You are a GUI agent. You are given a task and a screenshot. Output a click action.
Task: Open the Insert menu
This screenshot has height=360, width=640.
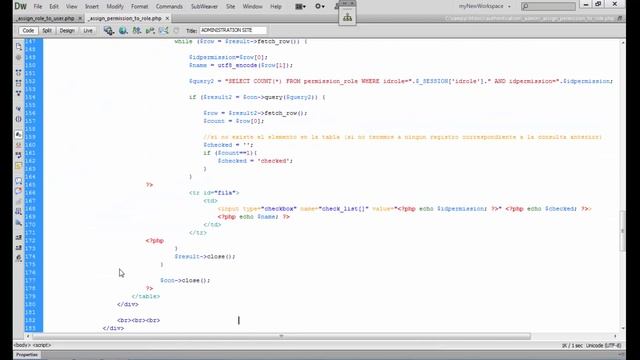pos(92,7)
